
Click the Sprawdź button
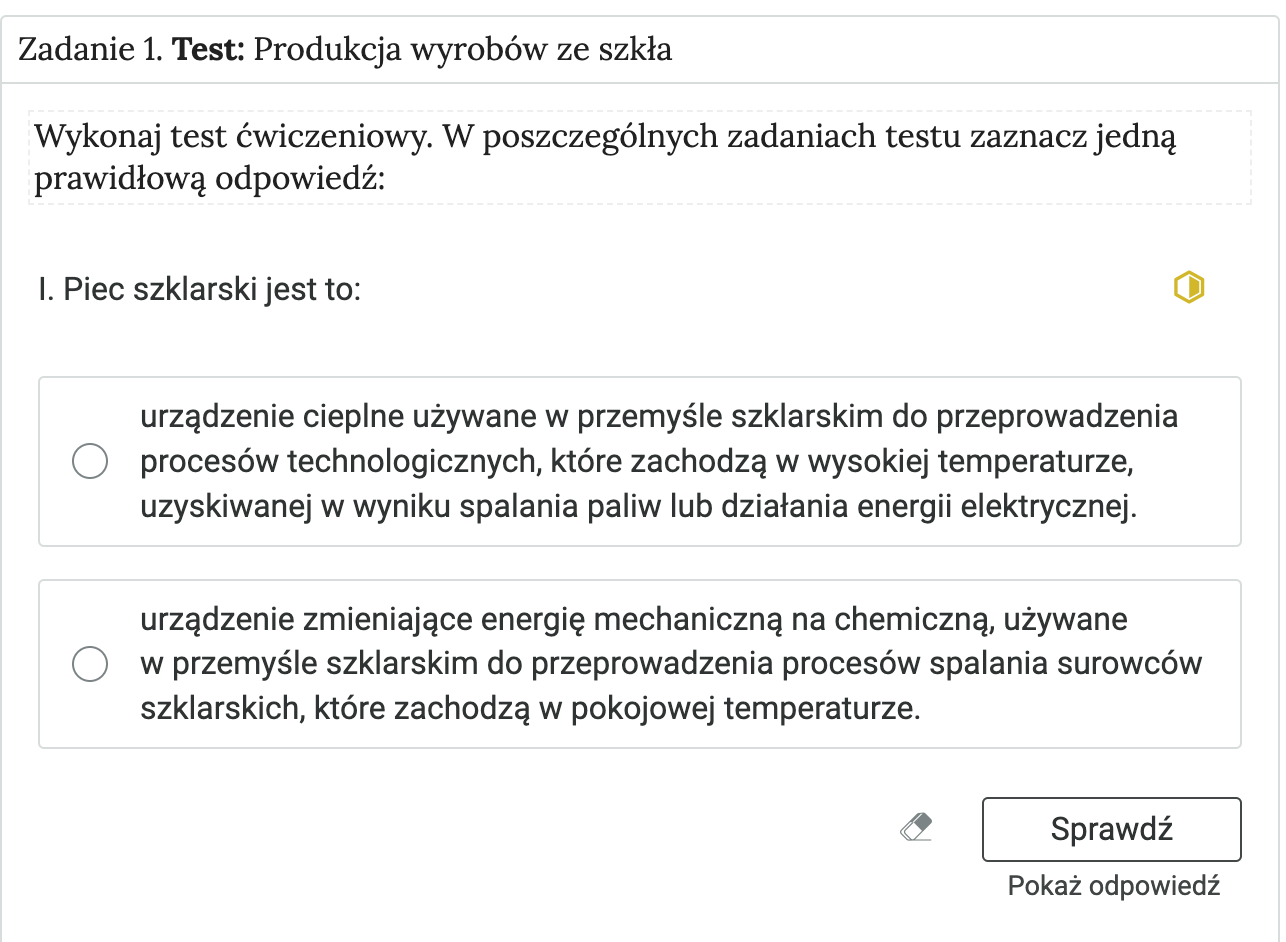[x=1111, y=827]
